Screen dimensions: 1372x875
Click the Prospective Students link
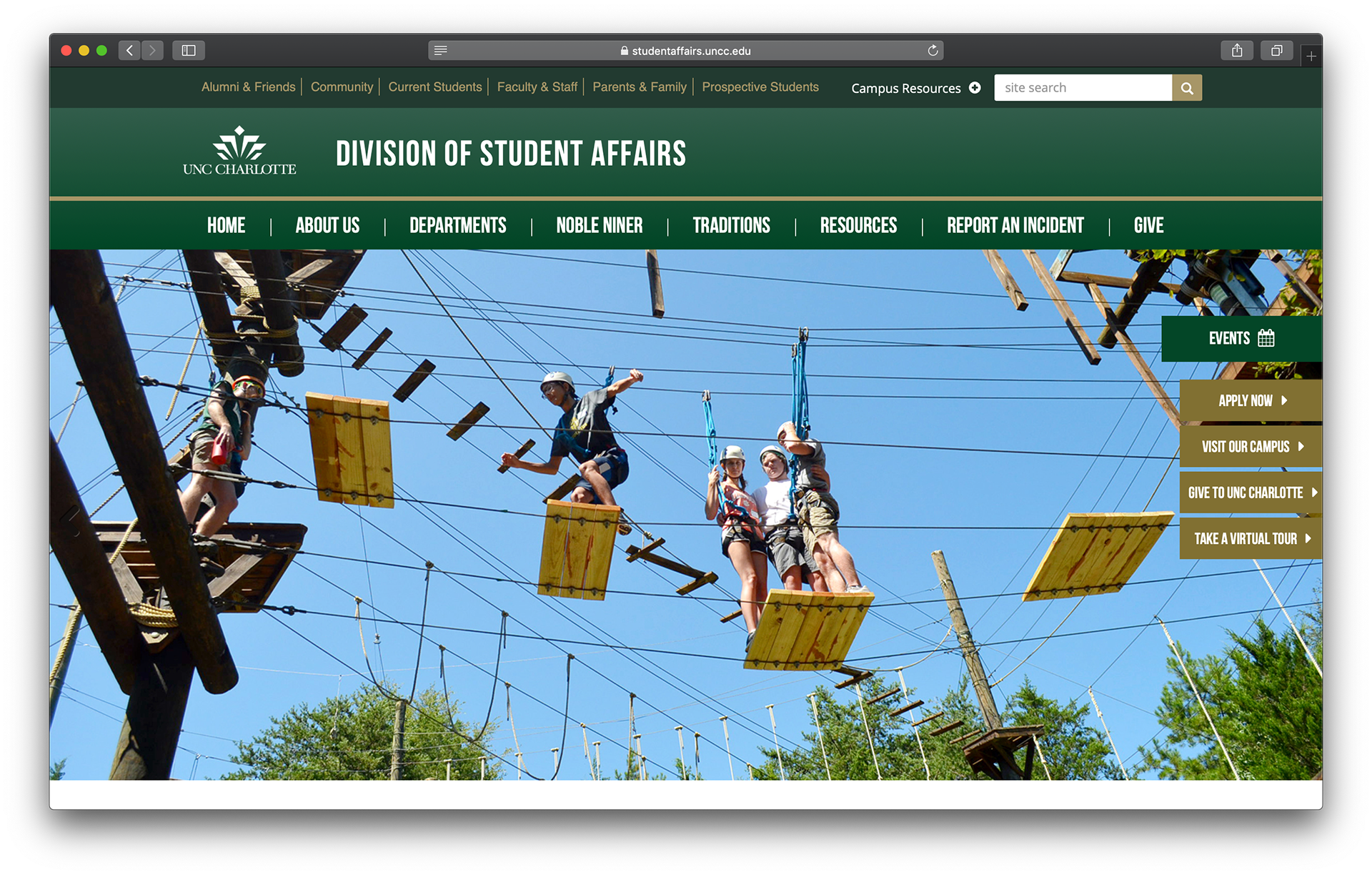tap(760, 86)
